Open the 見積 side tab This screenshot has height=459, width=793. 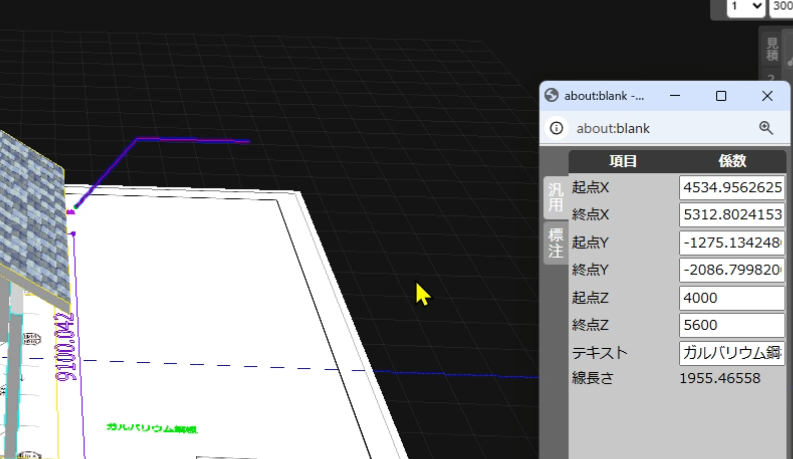pos(771,49)
